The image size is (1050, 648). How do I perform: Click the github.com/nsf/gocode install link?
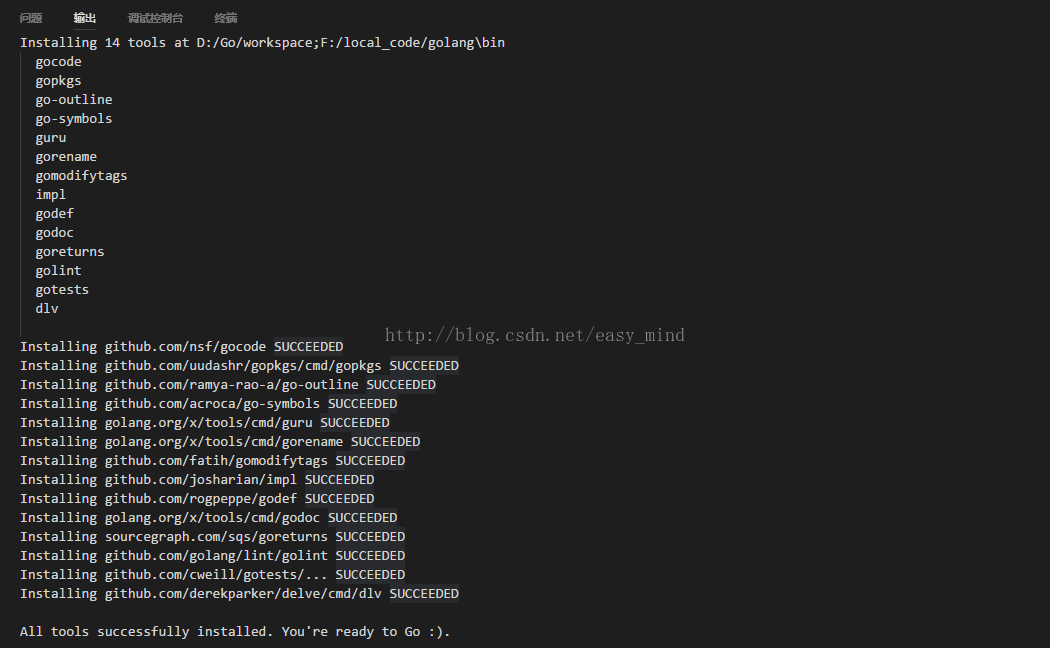185,347
